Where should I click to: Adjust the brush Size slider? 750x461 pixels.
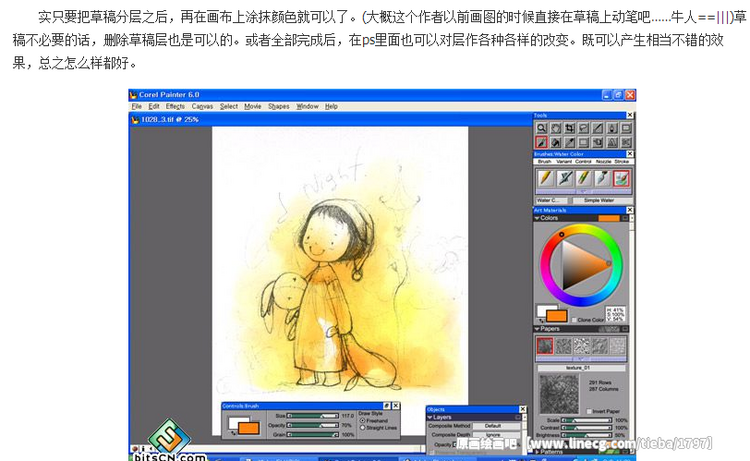pyautogui.click(x=312, y=416)
